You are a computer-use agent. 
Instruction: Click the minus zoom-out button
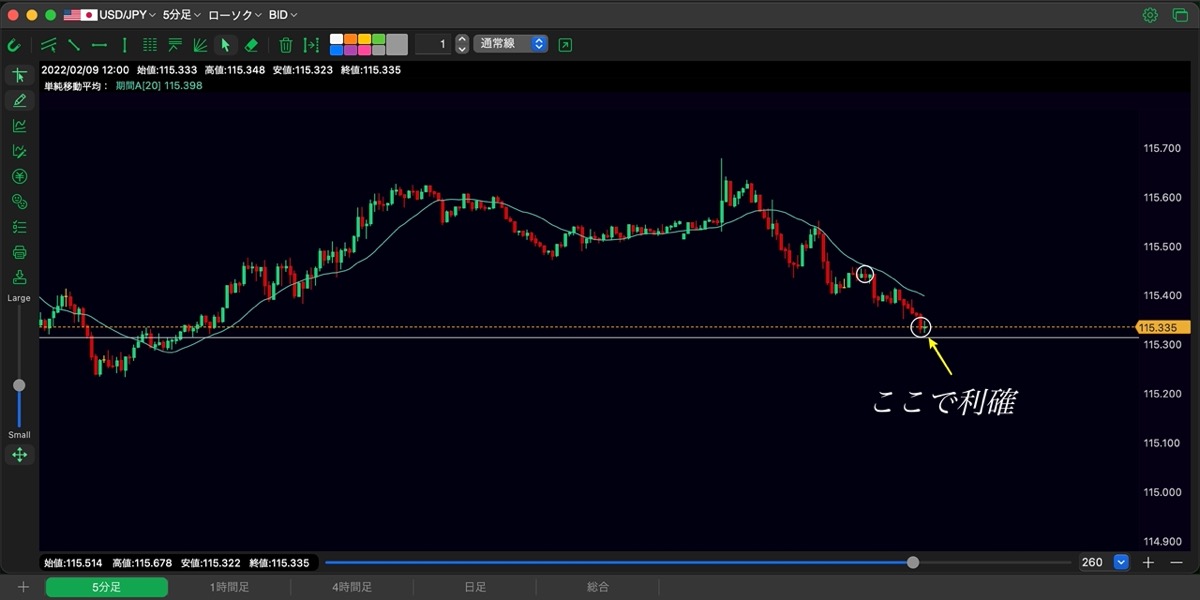point(1176,562)
